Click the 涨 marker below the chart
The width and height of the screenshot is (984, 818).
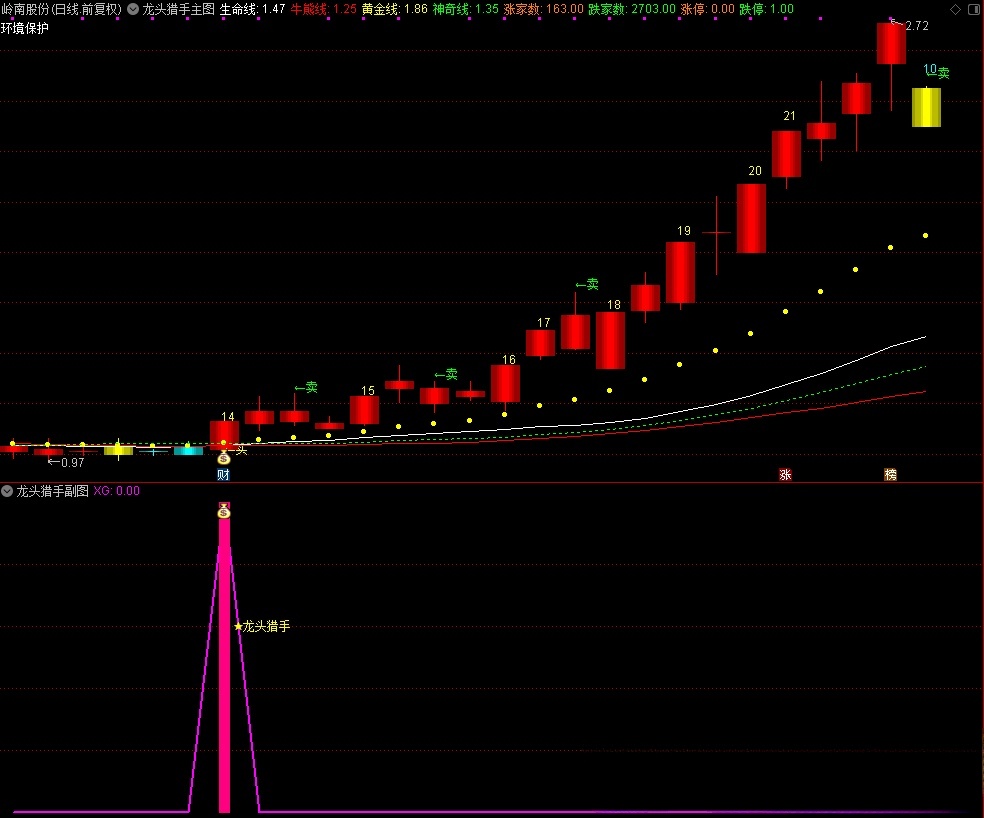click(x=785, y=475)
